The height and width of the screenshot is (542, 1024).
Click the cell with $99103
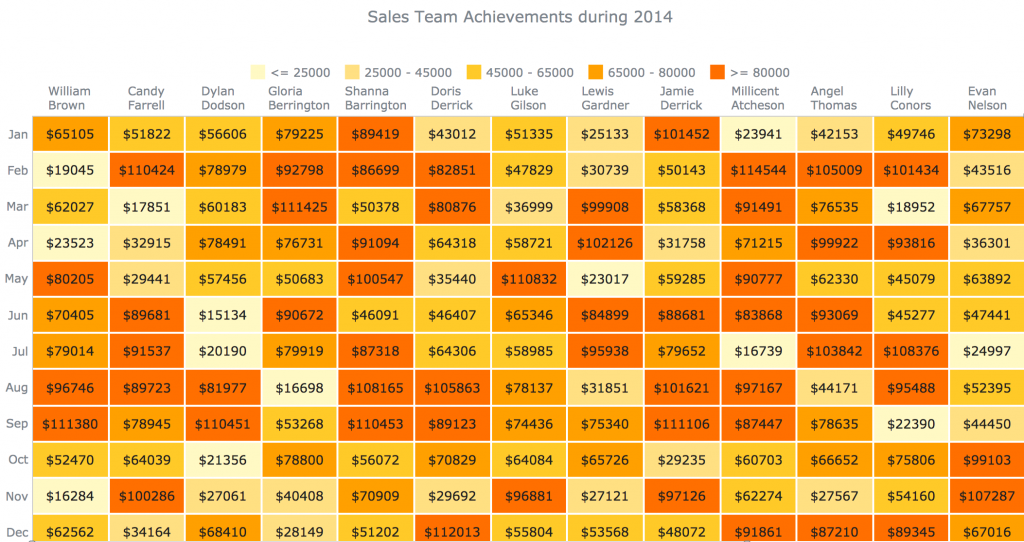click(x=987, y=460)
